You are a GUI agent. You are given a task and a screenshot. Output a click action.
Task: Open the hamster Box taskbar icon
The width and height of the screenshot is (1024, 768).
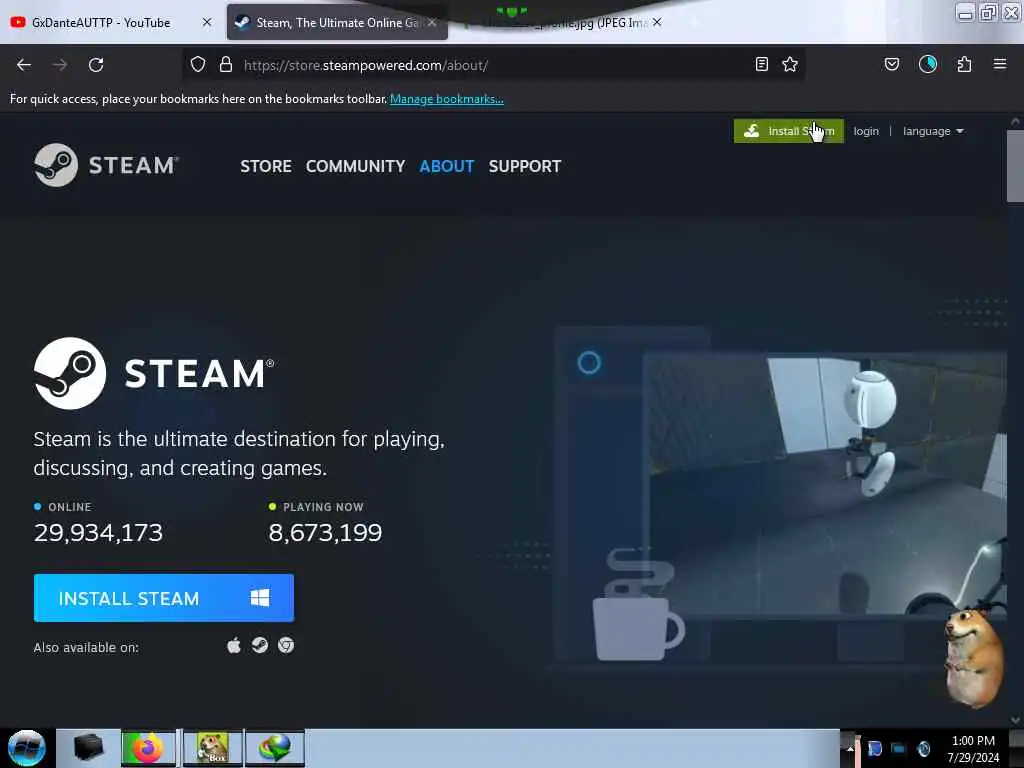click(x=213, y=748)
